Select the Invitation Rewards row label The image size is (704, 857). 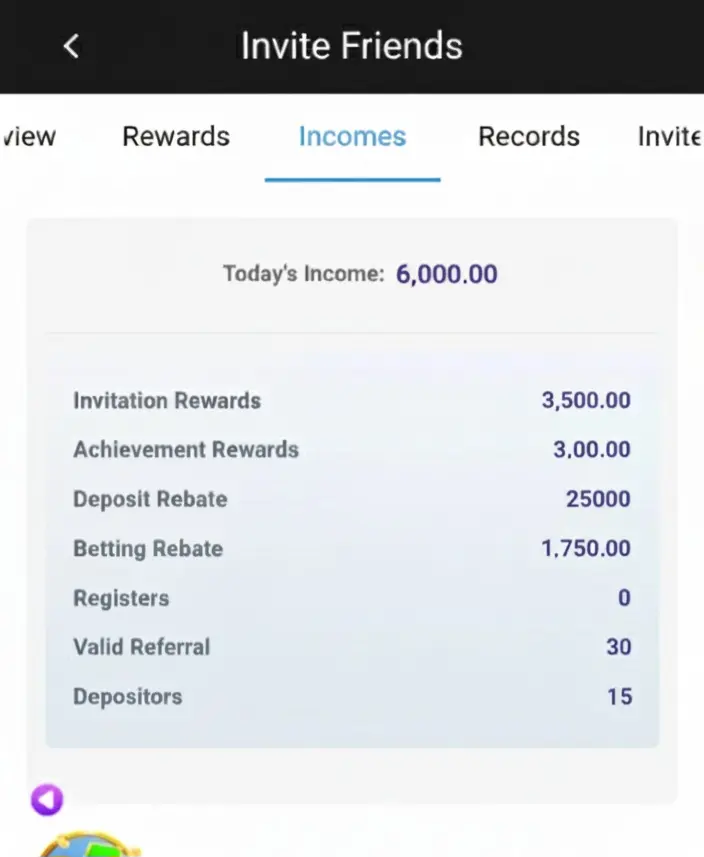[x=167, y=401]
